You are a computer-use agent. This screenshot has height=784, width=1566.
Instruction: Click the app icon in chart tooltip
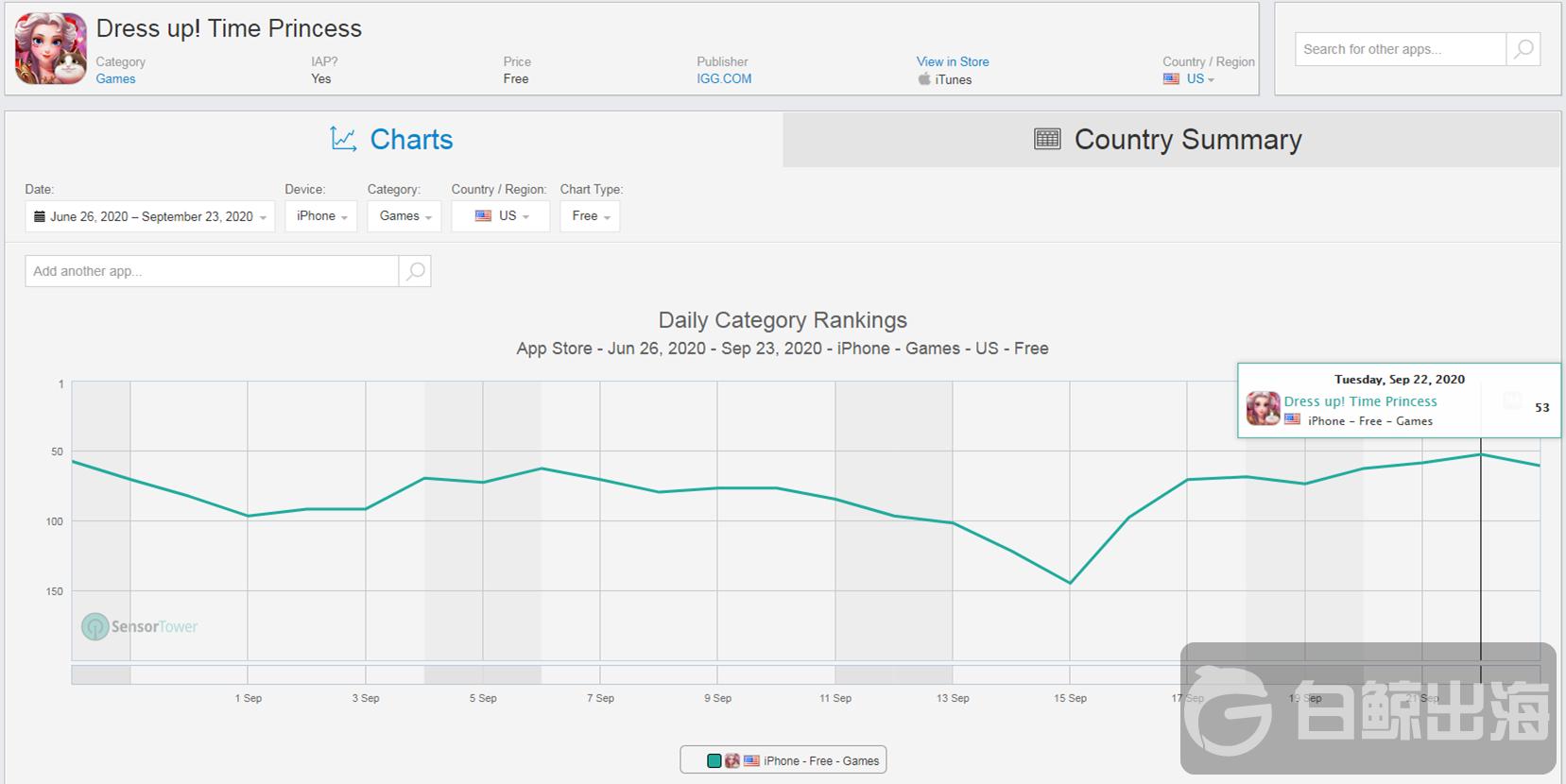click(x=1263, y=409)
